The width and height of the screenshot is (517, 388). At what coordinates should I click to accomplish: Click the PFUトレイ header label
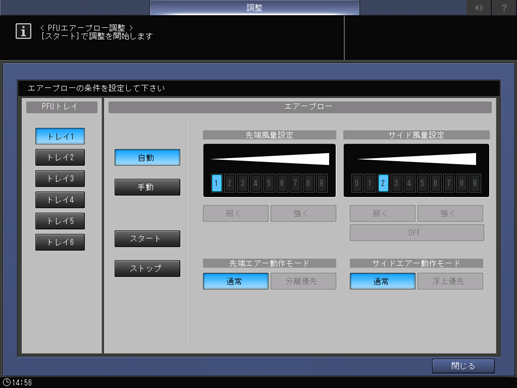pos(62,107)
